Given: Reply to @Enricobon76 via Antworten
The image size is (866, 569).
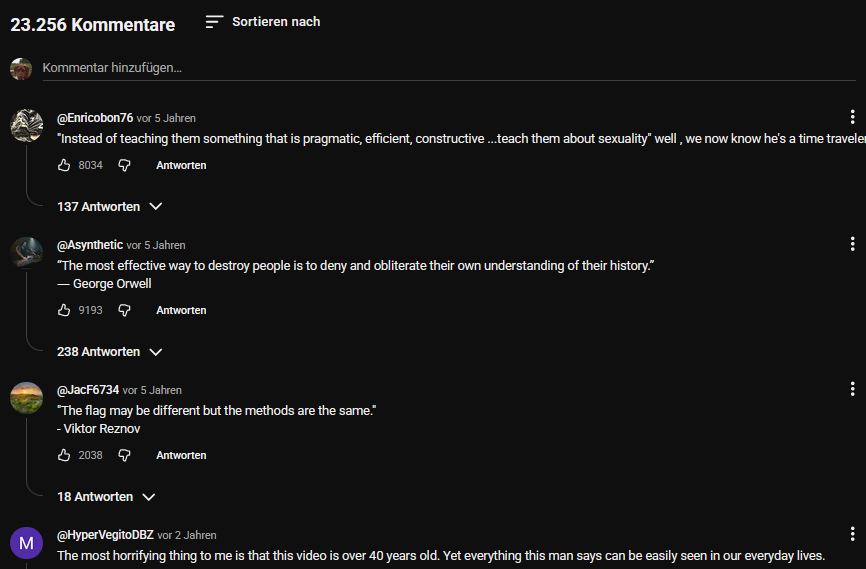Looking at the screenshot, I should coord(181,165).
